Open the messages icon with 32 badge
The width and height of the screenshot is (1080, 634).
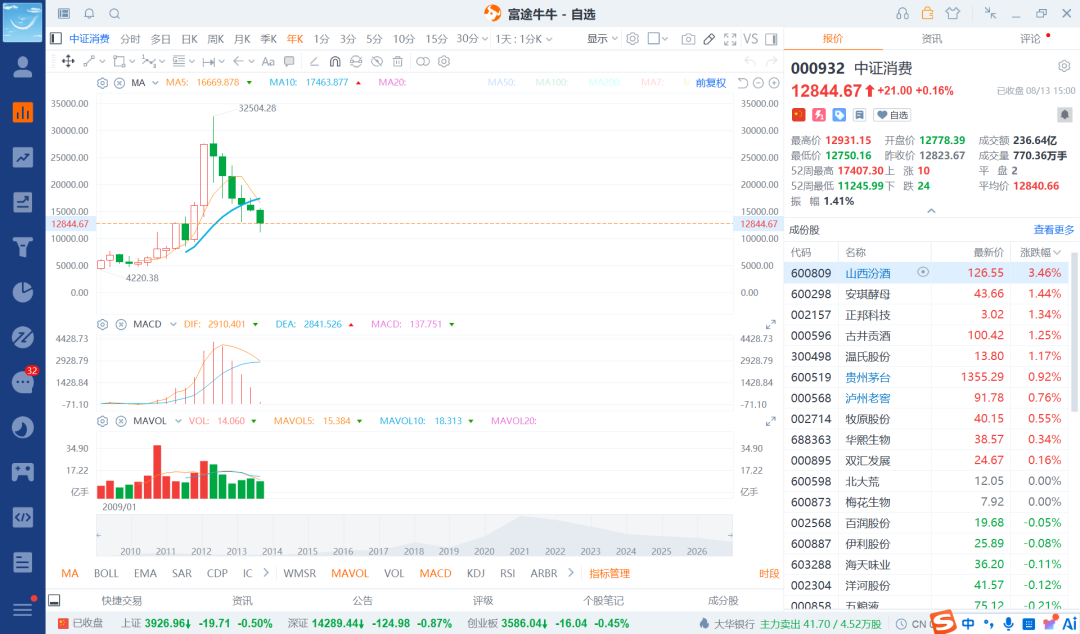point(23,382)
